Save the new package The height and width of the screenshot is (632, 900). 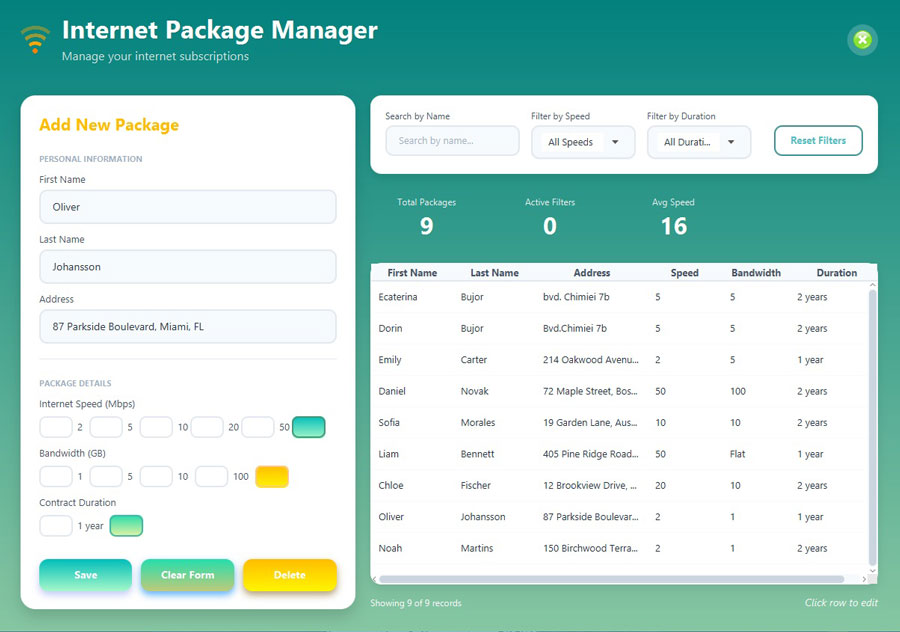pyautogui.click(x=85, y=575)
